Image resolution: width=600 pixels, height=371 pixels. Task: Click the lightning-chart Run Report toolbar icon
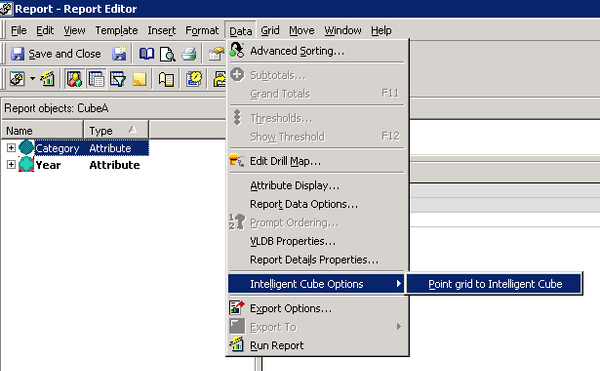(47, 79)
